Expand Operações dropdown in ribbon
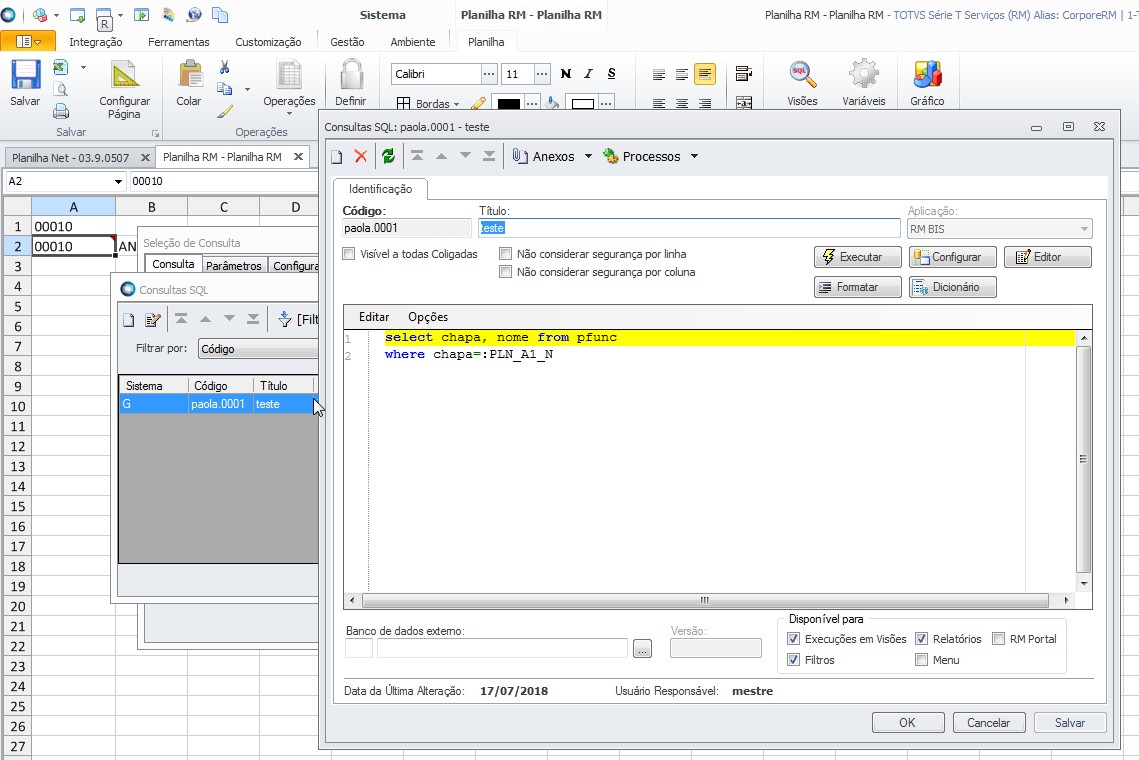The height and width of the screenshot is (760, 1139). (x=289, y=113)
